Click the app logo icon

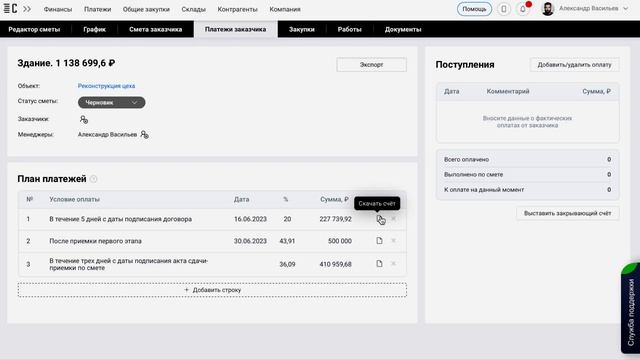click(10, 9)
